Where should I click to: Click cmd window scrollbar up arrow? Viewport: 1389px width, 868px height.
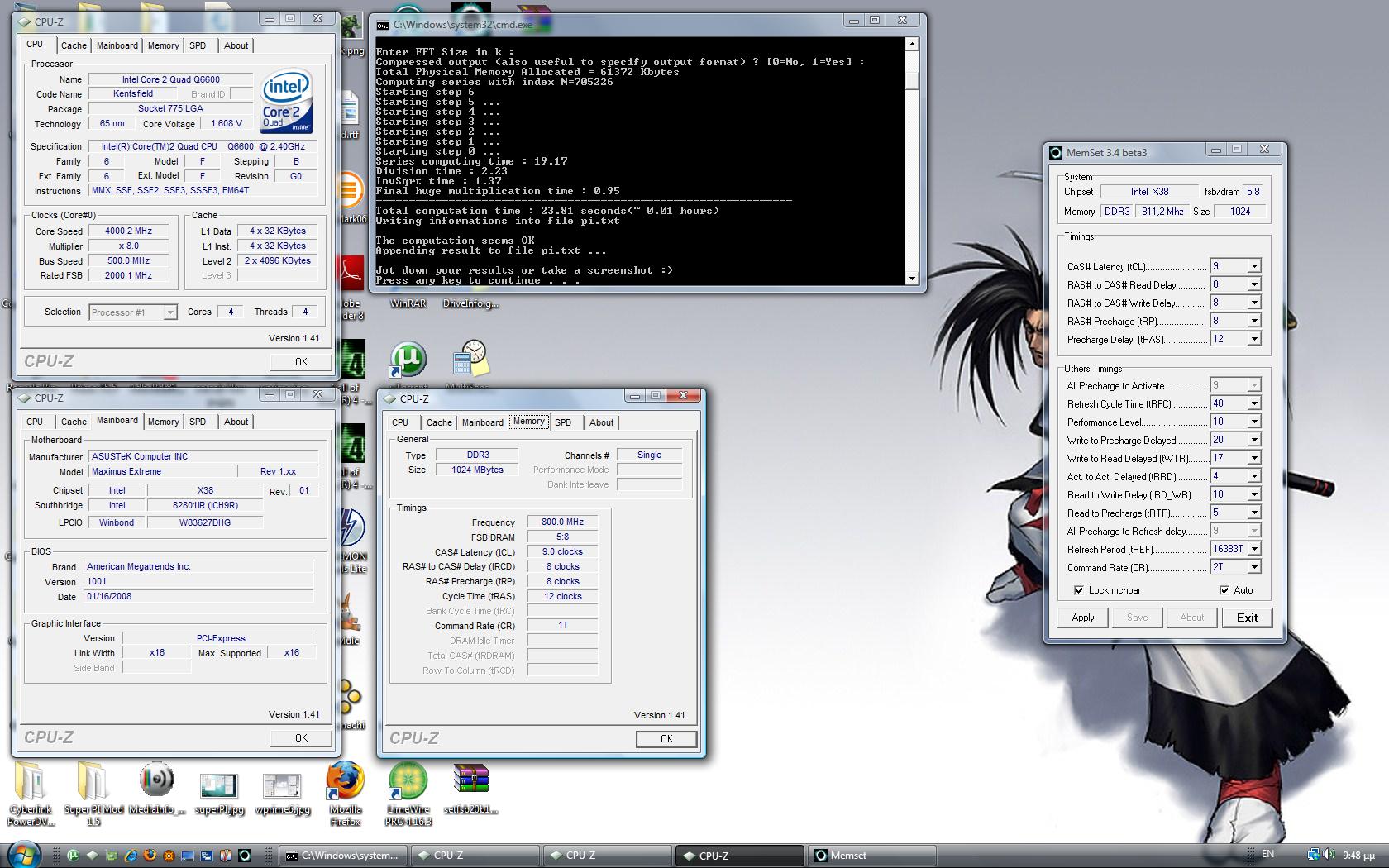(x=912, y=44)
